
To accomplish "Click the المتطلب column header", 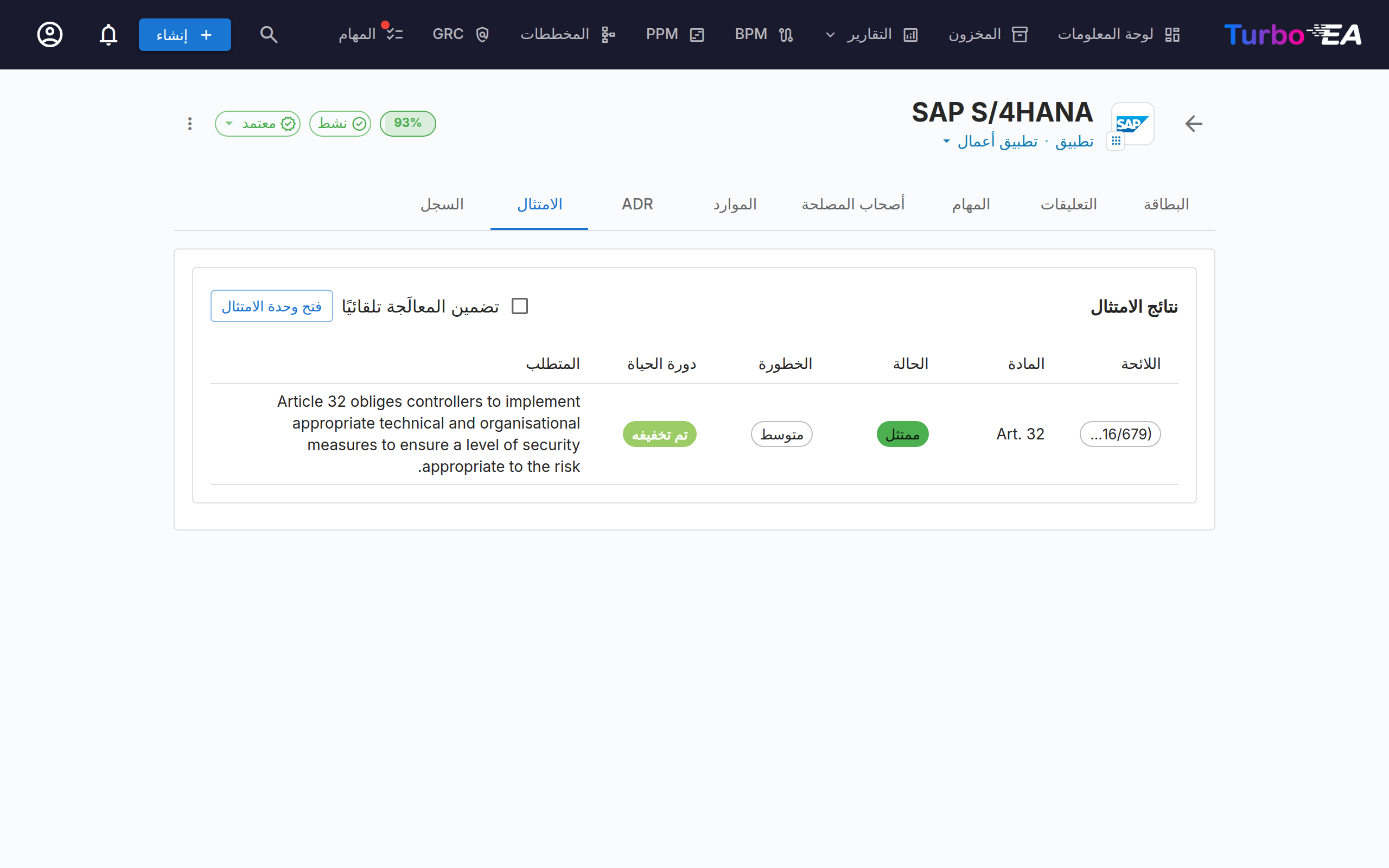I will [553, 364].
